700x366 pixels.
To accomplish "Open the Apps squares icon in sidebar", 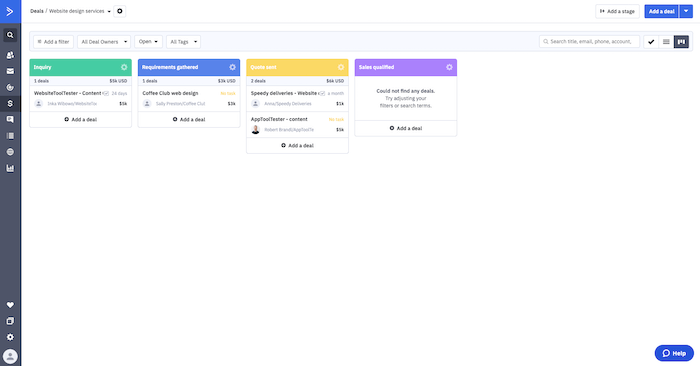I will point(10,321).
